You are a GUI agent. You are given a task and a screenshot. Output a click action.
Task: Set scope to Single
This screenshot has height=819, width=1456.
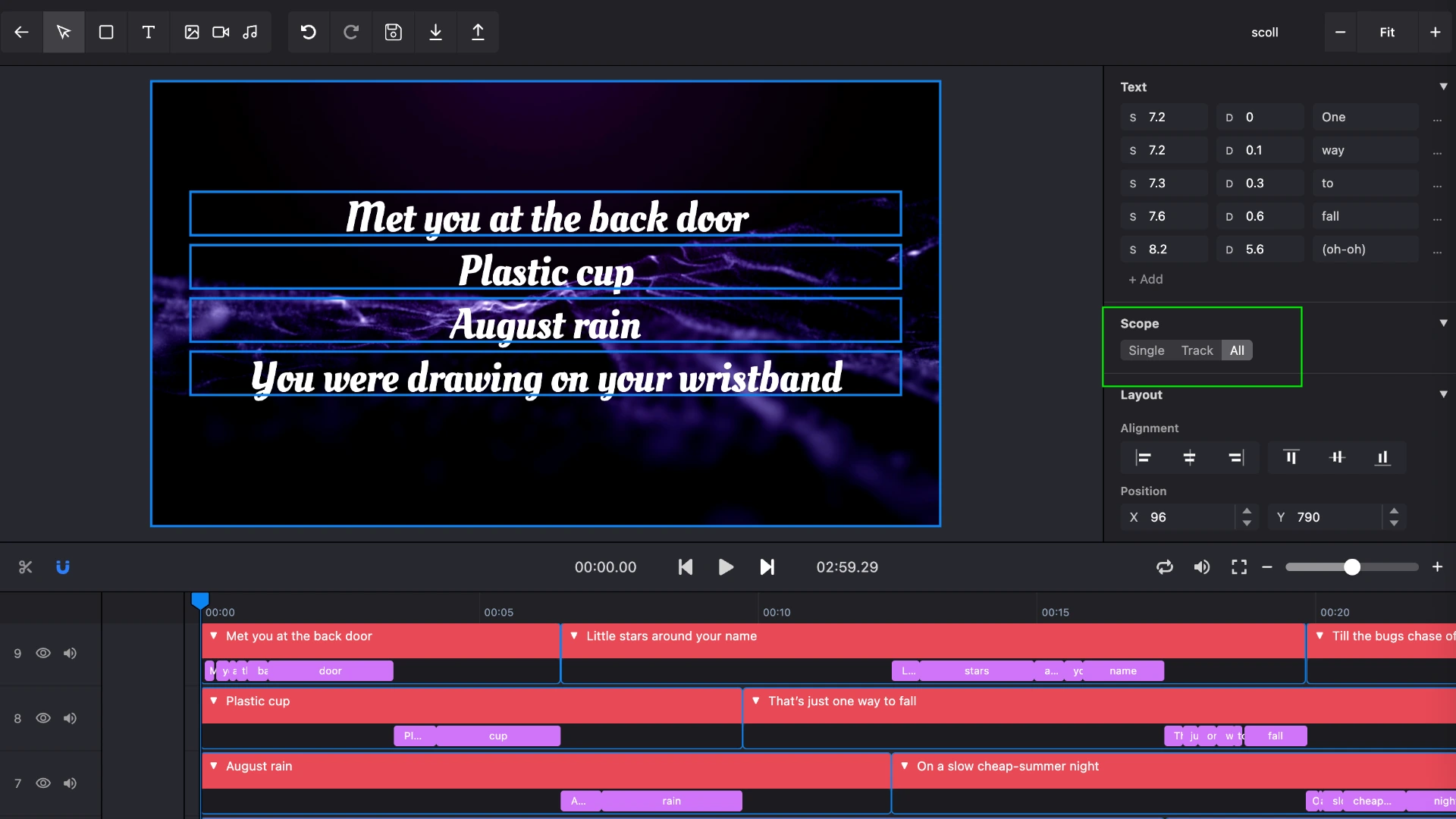(1146, 350)
